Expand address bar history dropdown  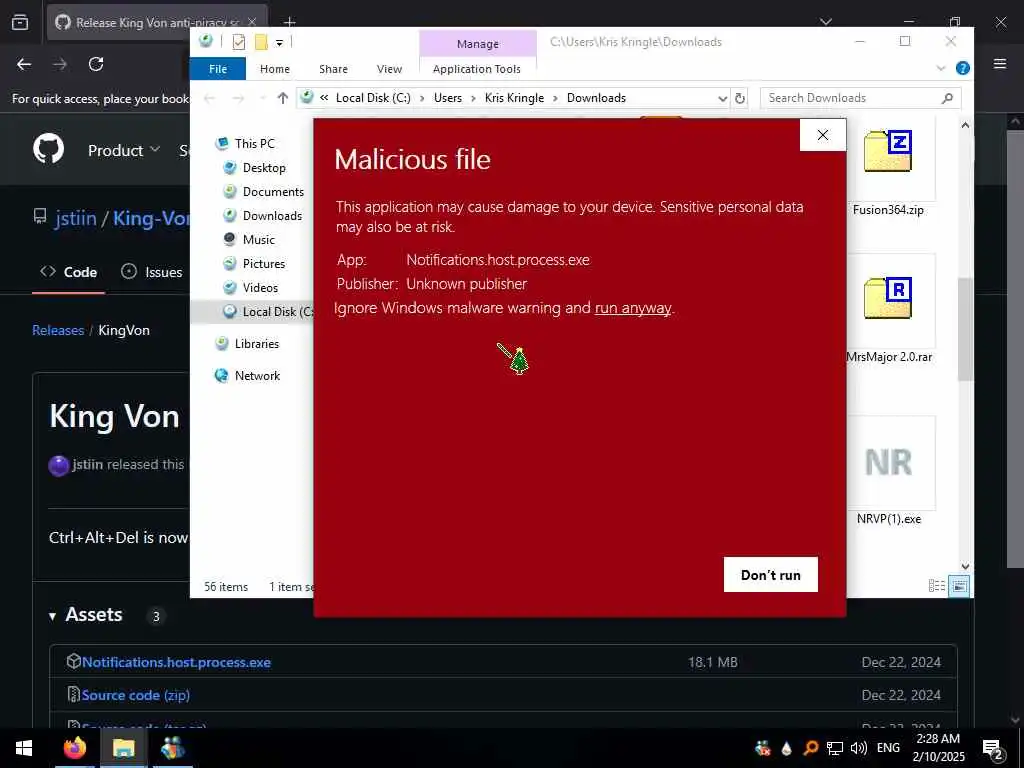(722, 98)
